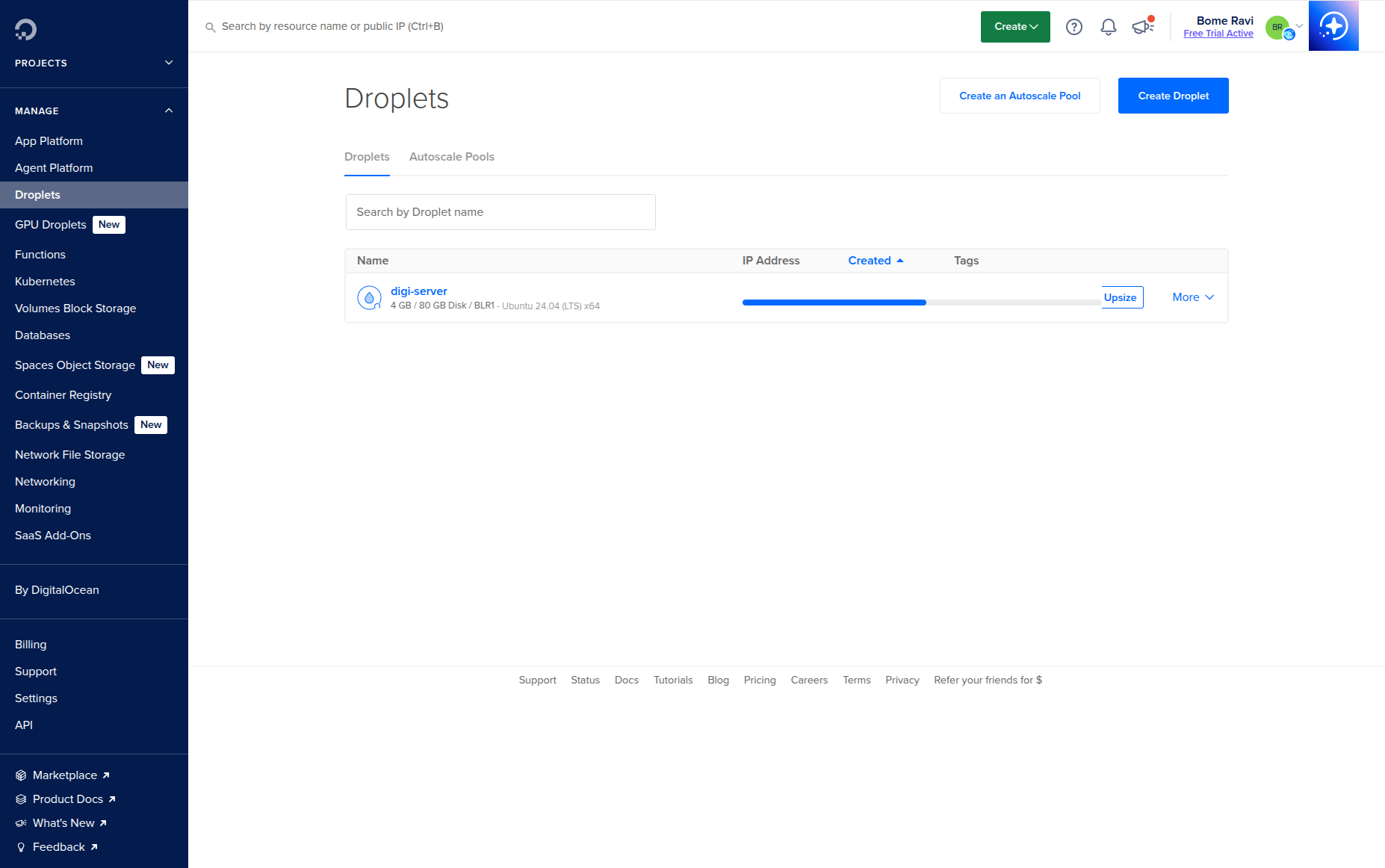Open the Marketplace sidebar link

(x=64, y=775)
